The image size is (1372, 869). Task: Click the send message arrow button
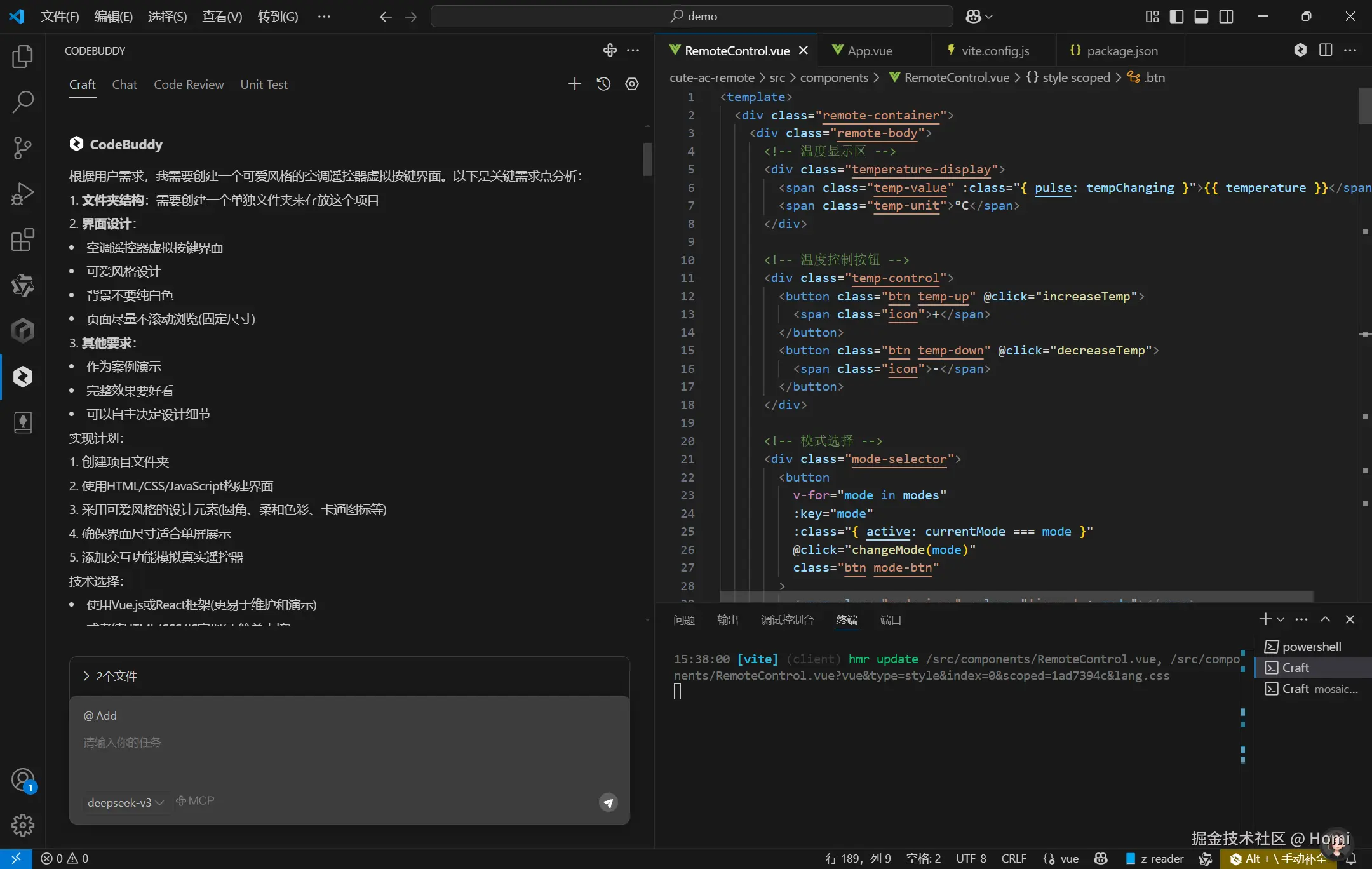click(608, 803)
